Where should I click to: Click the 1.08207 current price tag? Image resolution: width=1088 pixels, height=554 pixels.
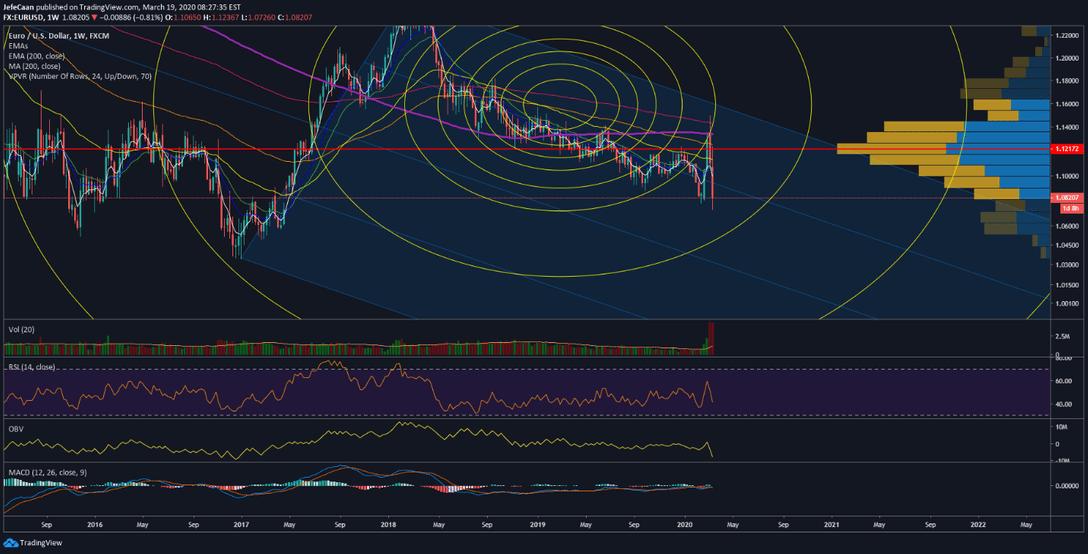pyautogui.click(x=1065, y=198)
